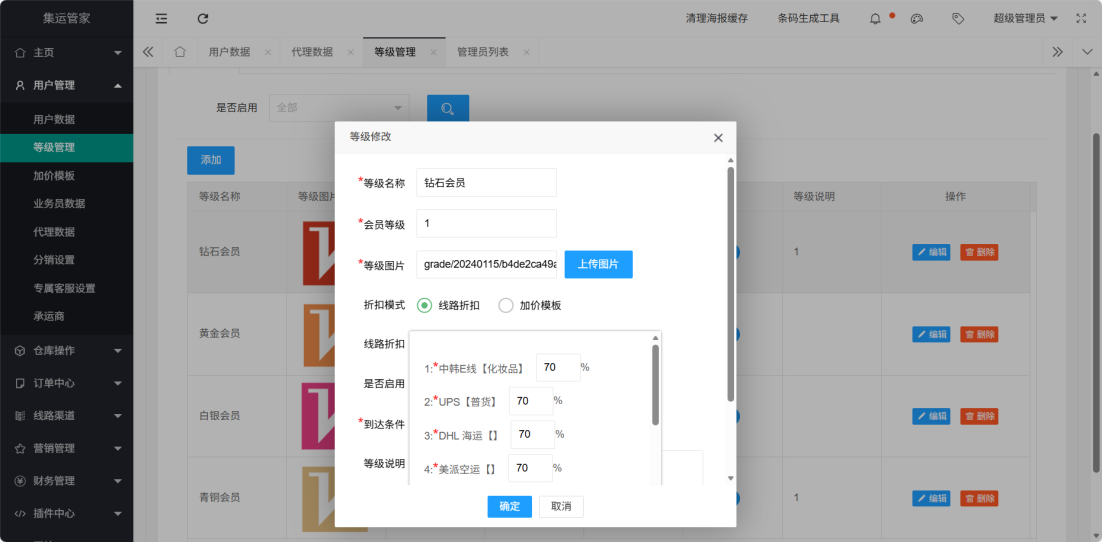Expand the 财务管理 menu arrow
This screenshot has width=1102, height=542.
pos(118,482)
